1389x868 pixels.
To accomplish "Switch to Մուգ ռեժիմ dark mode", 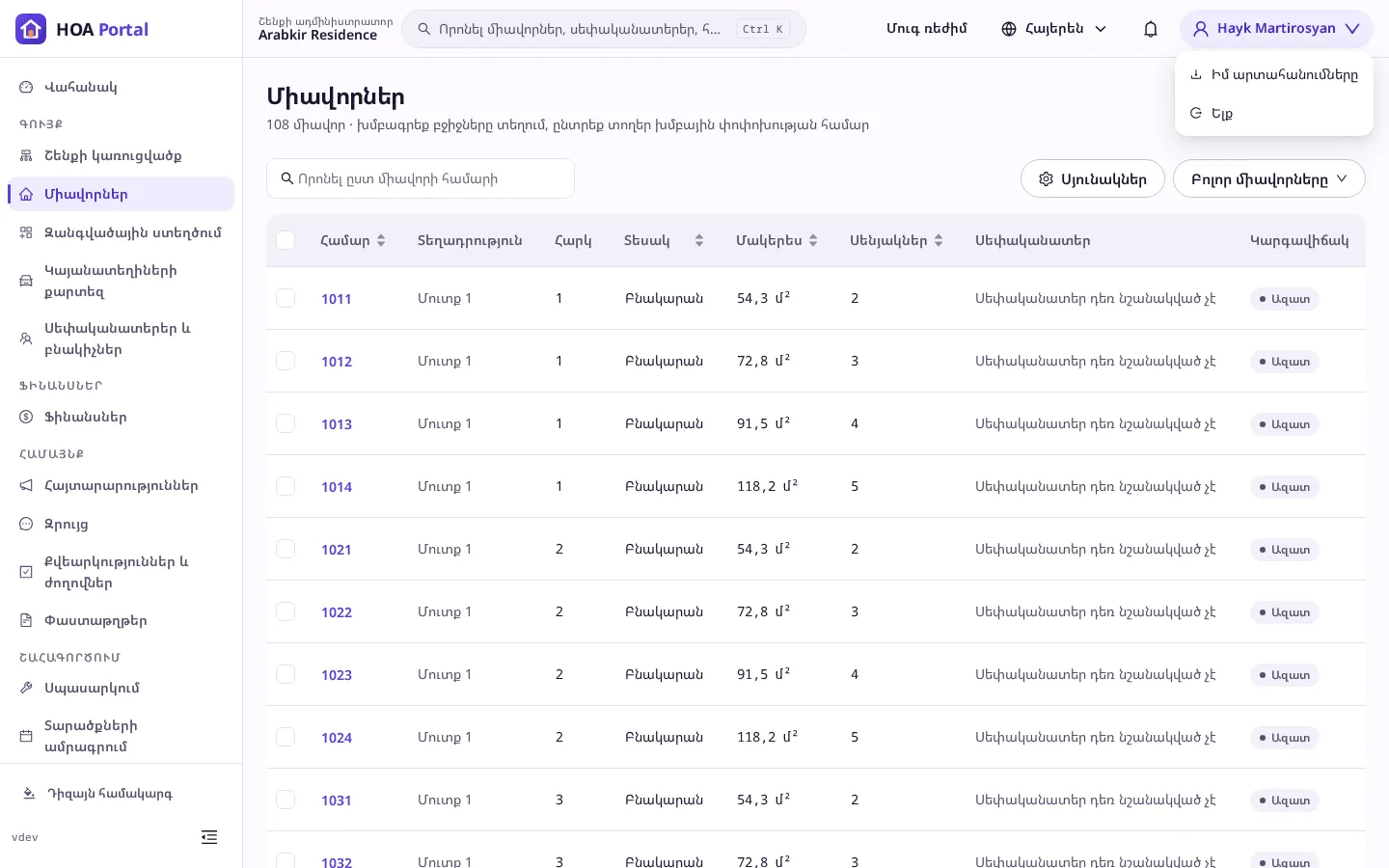I will [x=926, y=29].
